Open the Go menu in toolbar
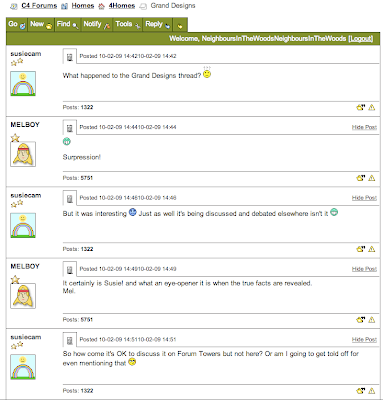 (x=17, y=24)
